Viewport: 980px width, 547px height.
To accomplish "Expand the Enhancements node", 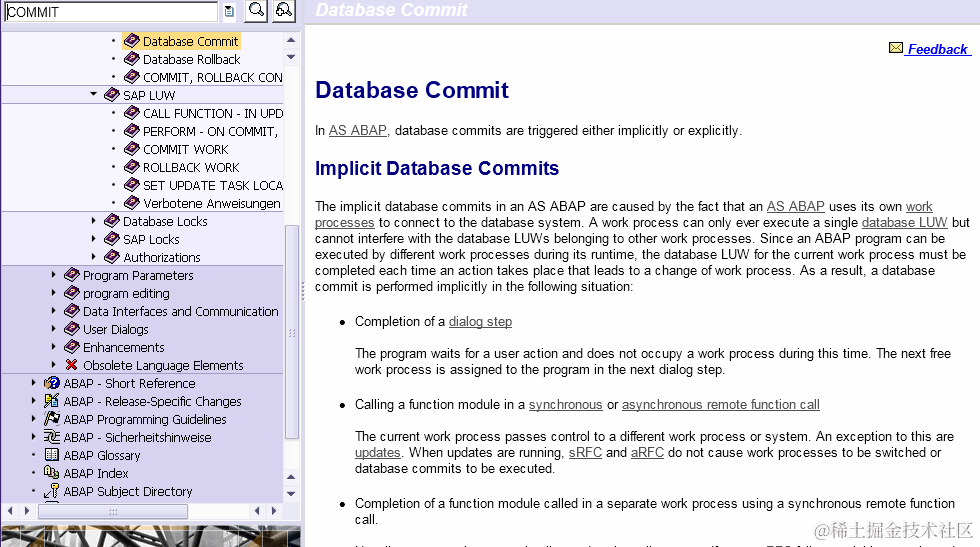I will pyautogui.click(x=53, y=346).
